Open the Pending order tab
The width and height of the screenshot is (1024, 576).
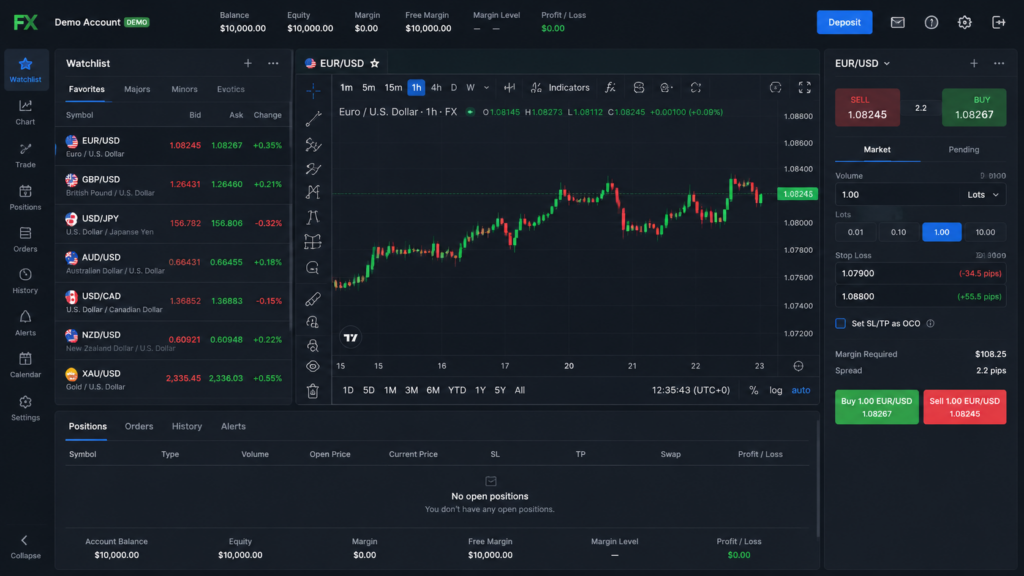pos(963,150)
